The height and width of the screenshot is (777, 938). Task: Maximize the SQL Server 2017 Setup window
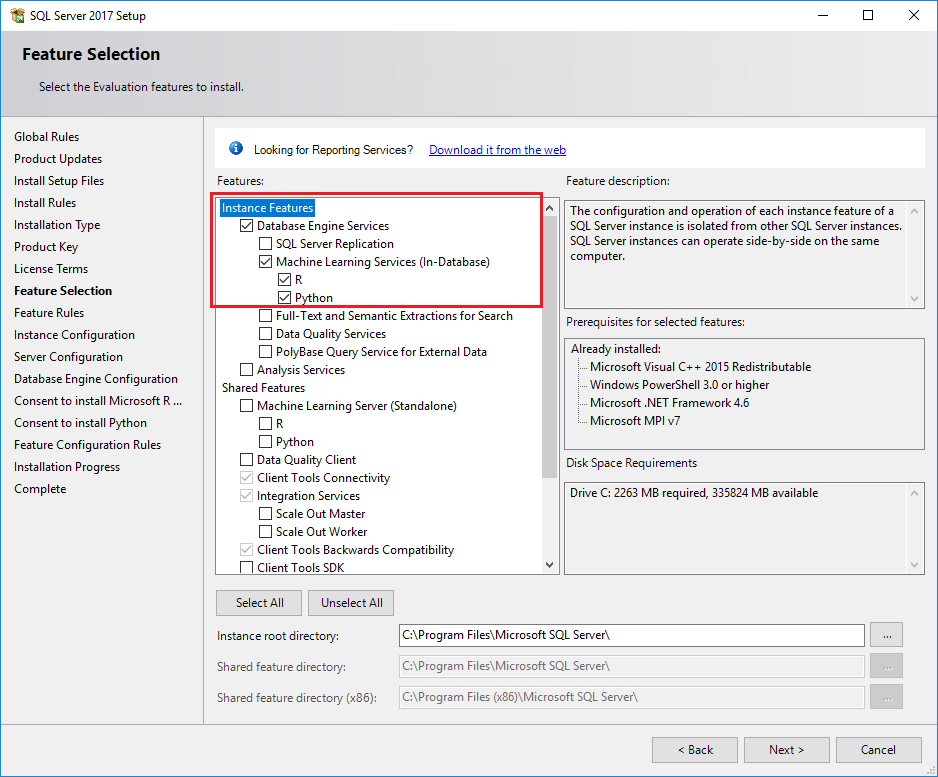tap(868, 15)
